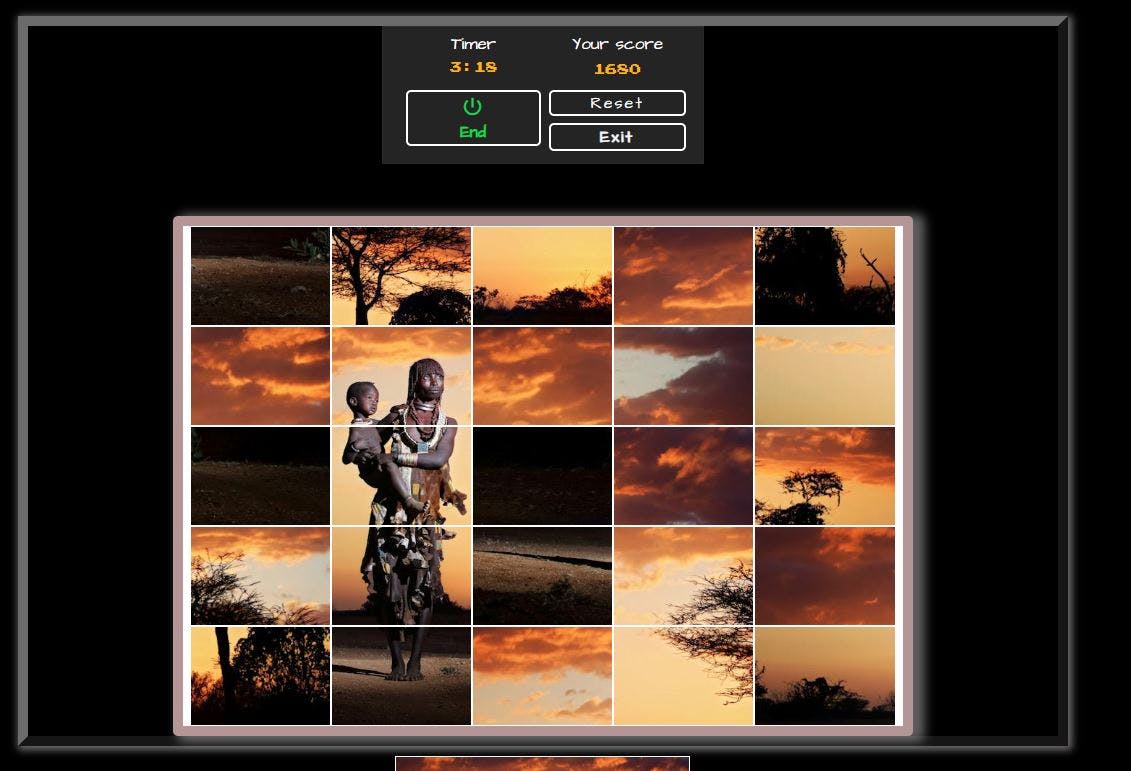The height and width of the screenshot is (771, 1131).
Task: Click the green power icon
Action: 473,107
